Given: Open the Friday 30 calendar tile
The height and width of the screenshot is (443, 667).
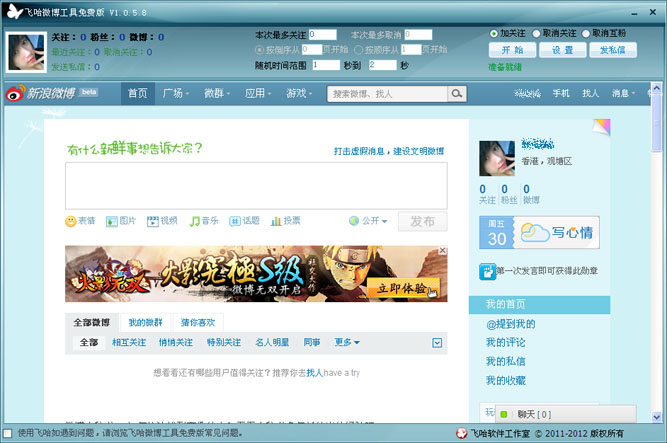Looking at the screenshot, I should [x=496, y=232].
